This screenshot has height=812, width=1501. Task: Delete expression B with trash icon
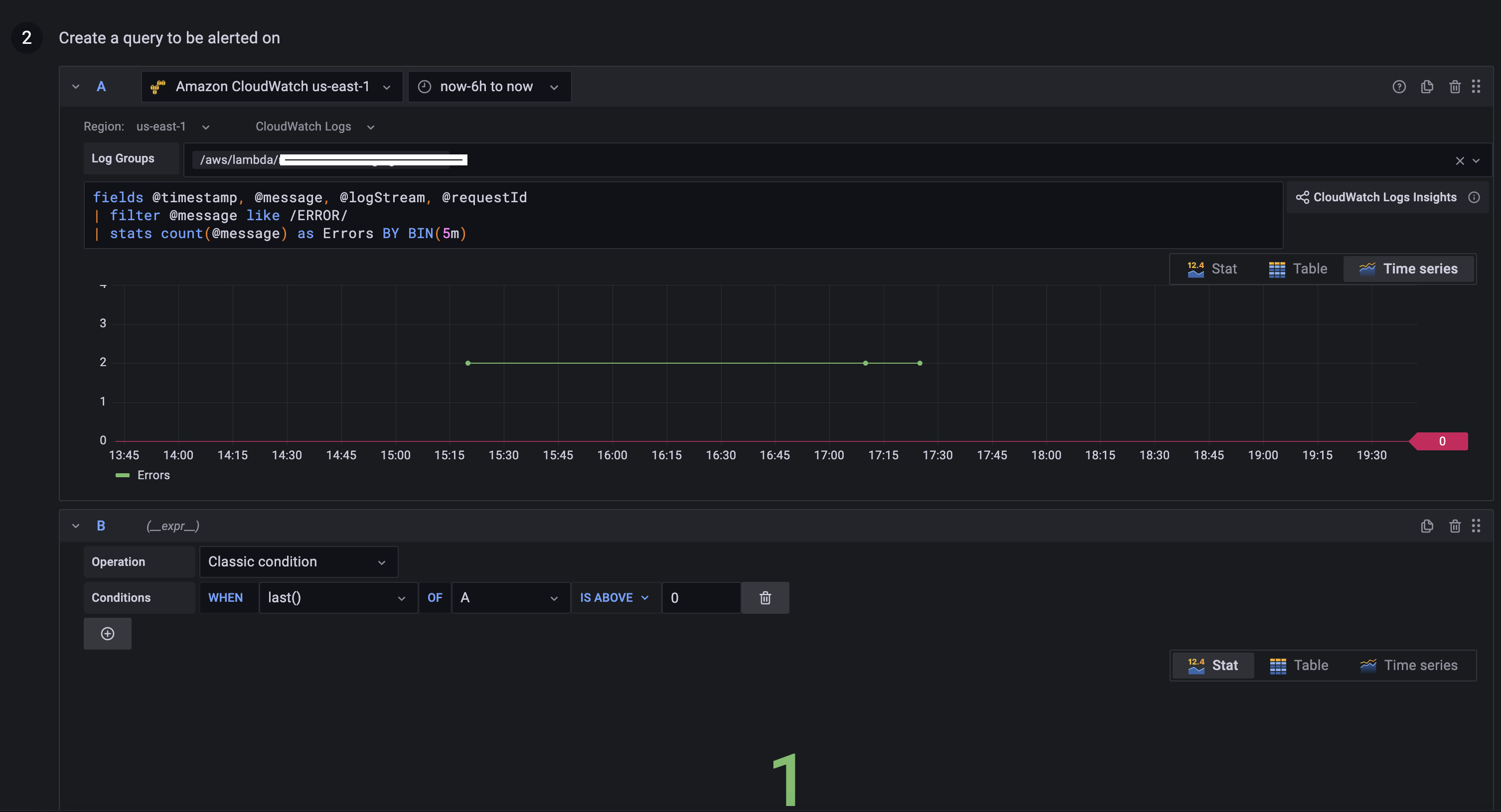[x=1455, y=526]
